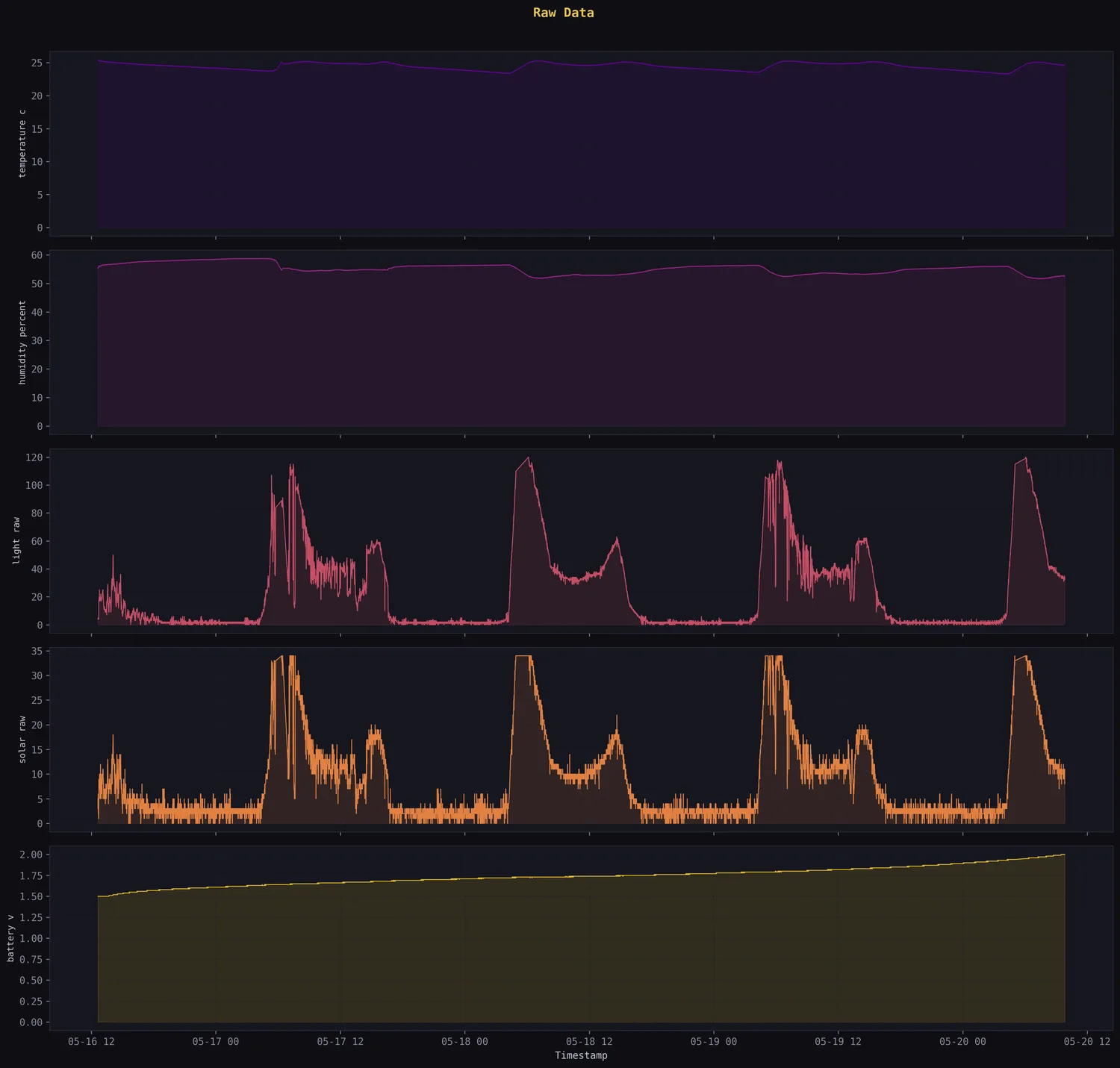Click the '80' light raw axis tick
This screenshot has width=1120, height=1068.
point(37,513)
